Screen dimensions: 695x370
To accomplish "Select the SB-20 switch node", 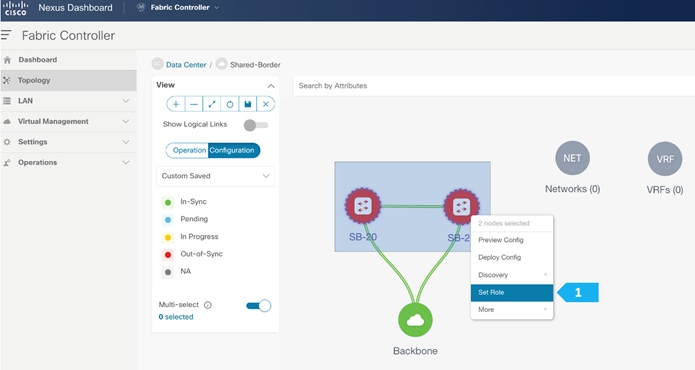I will (x=363, y=206).
